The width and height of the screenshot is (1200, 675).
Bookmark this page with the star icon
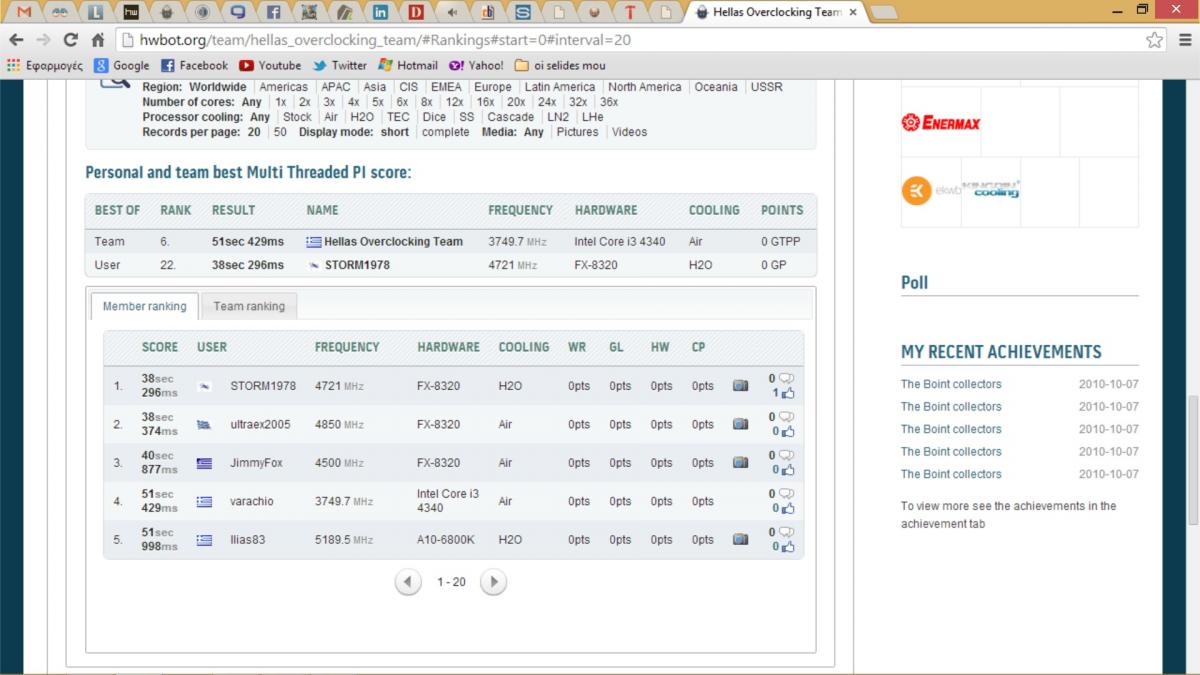coord(1154,41)
